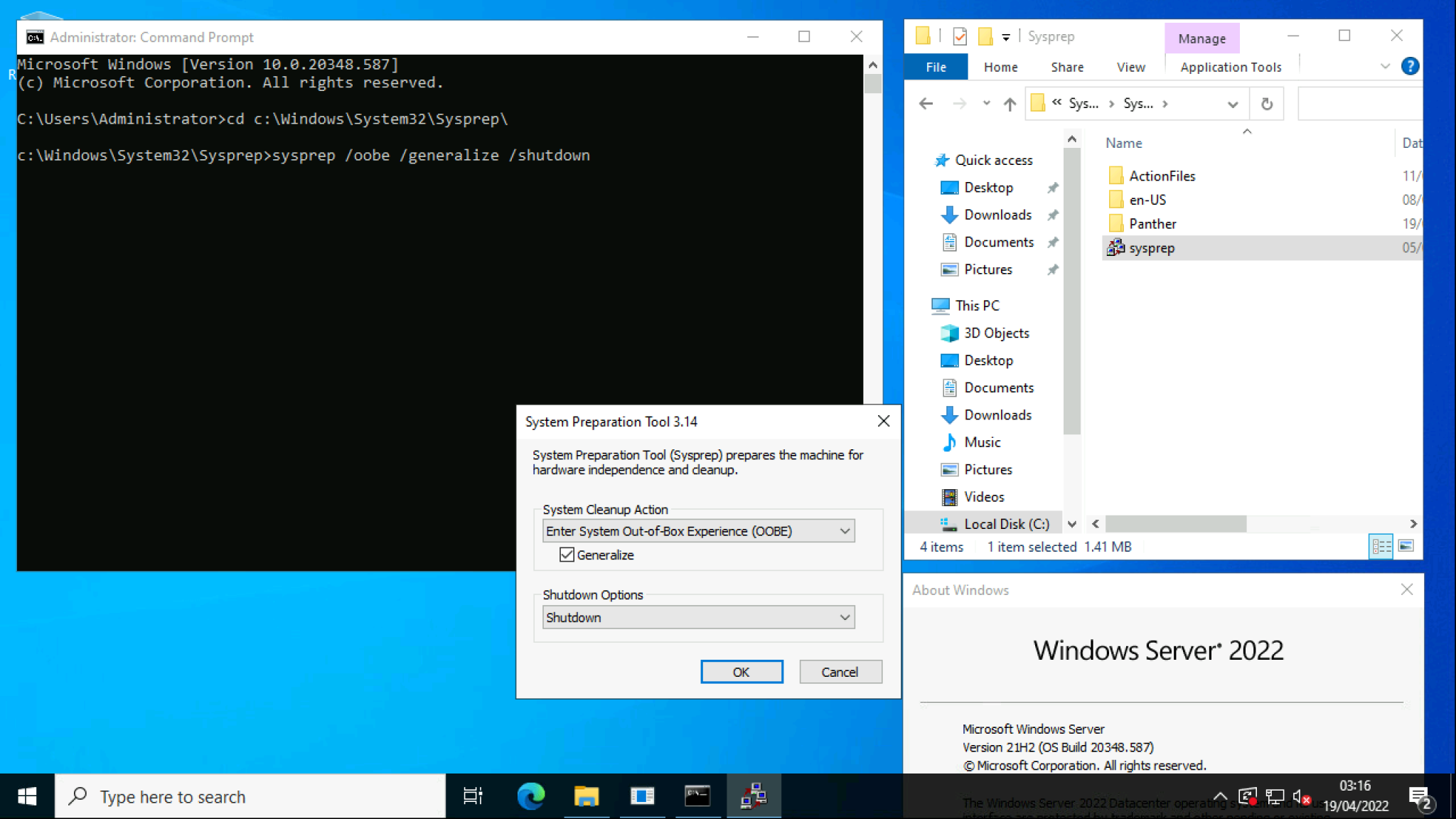The height and width of the screenshot is (819, 1456).
Task: Click the winver taskbar button
Action: click(642, 796)
